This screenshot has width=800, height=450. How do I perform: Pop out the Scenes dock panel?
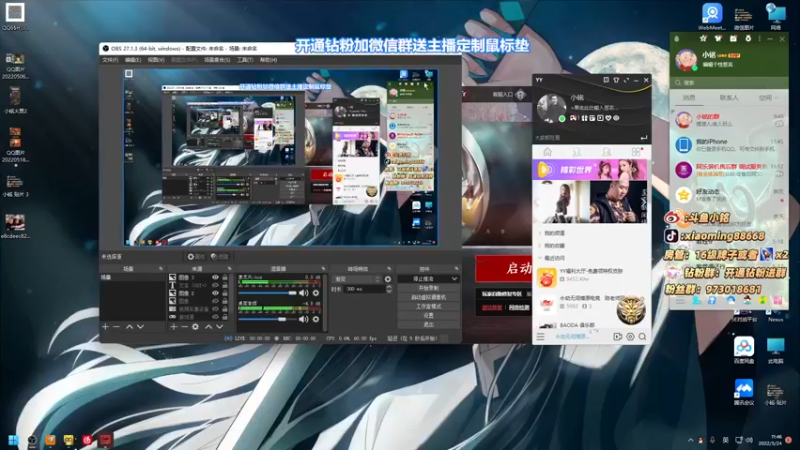161,269
